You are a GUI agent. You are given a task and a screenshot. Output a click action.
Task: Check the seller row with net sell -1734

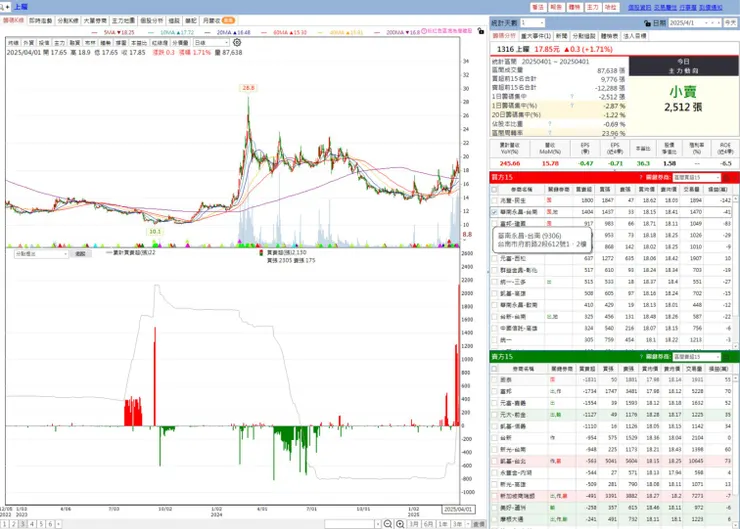pyautogui.click(x=494, y=392)
